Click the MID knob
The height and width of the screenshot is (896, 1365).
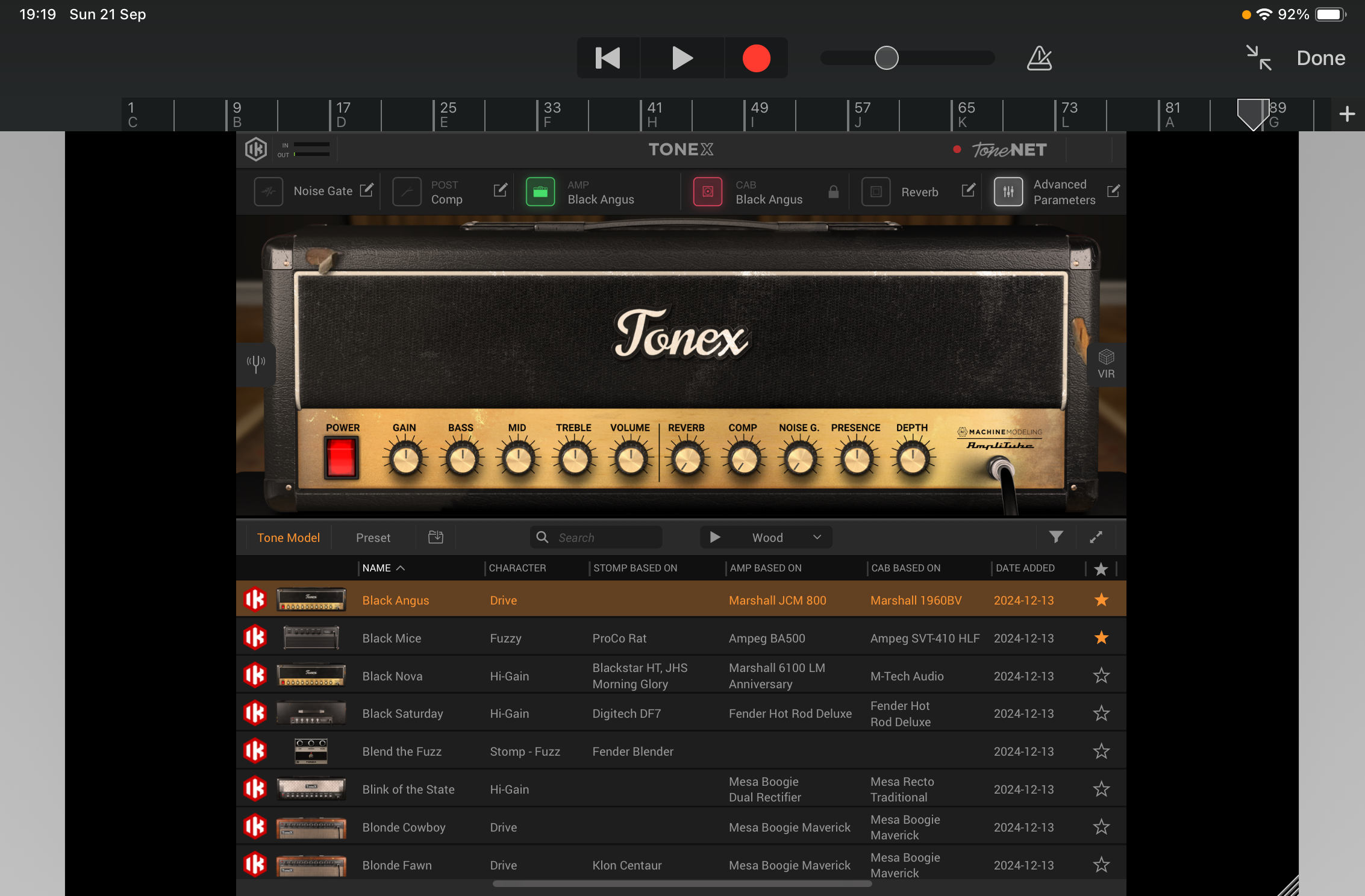click(518, 460)
